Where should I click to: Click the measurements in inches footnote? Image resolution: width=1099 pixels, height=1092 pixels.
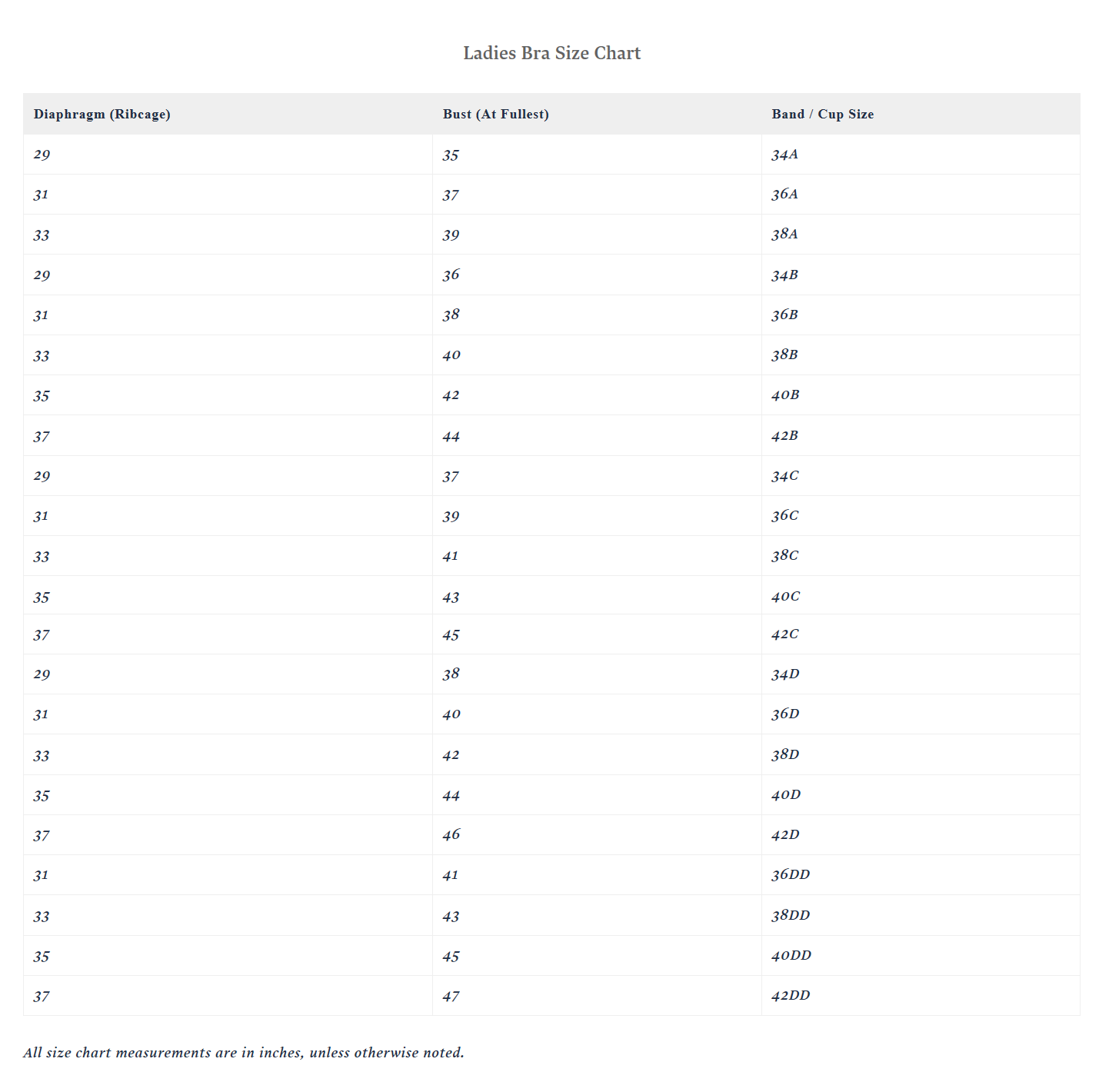coord(244,1053)
